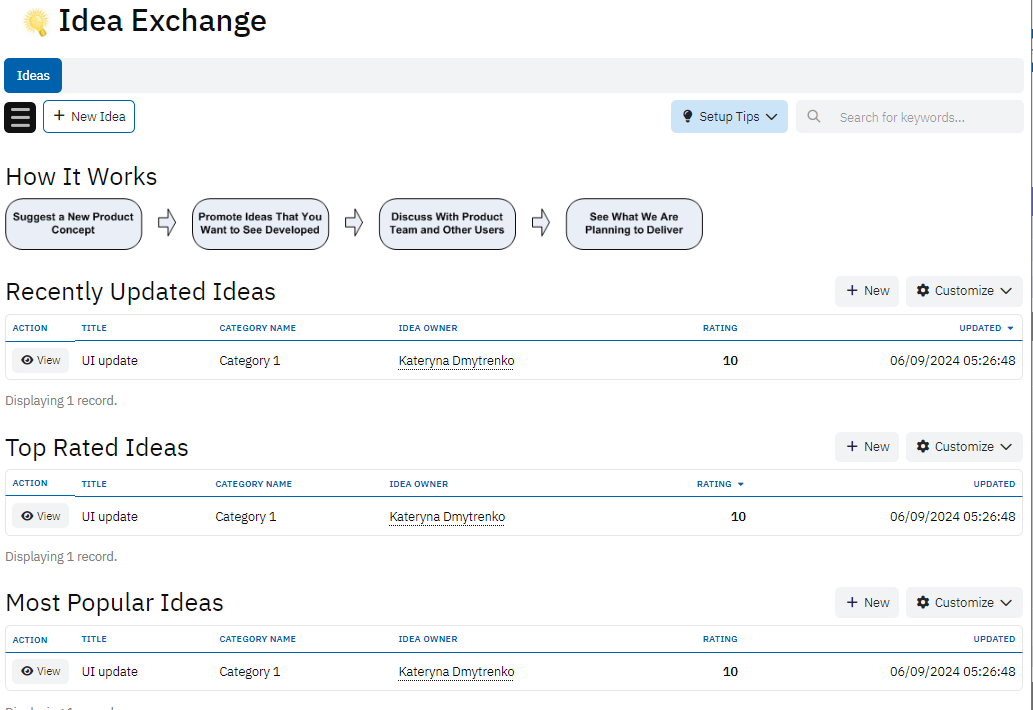Click the Idea Exchange lightbulb logo
This screenshot has height=710, width=1033.
click(36, 22)
